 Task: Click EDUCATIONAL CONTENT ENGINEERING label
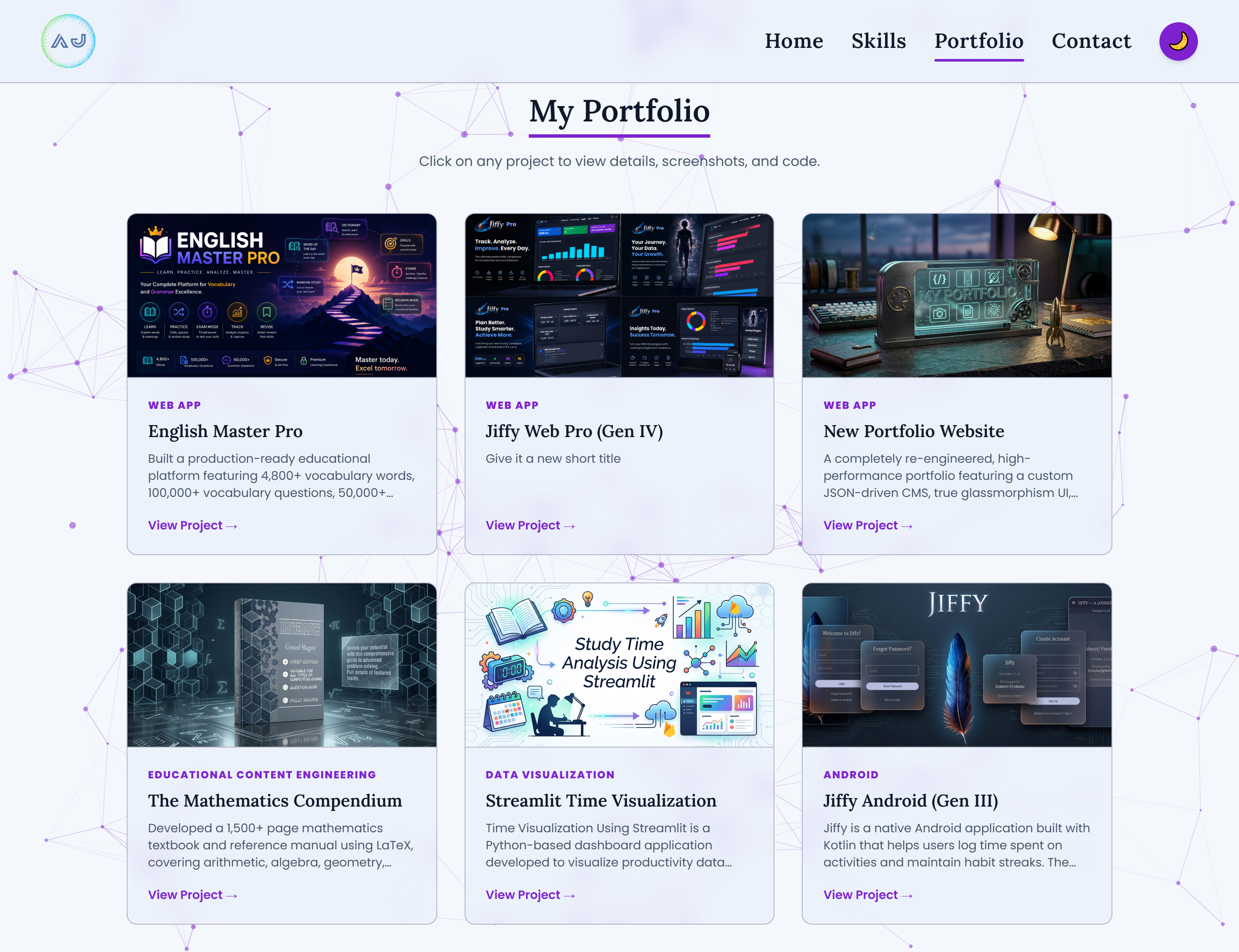click(262, 775)
